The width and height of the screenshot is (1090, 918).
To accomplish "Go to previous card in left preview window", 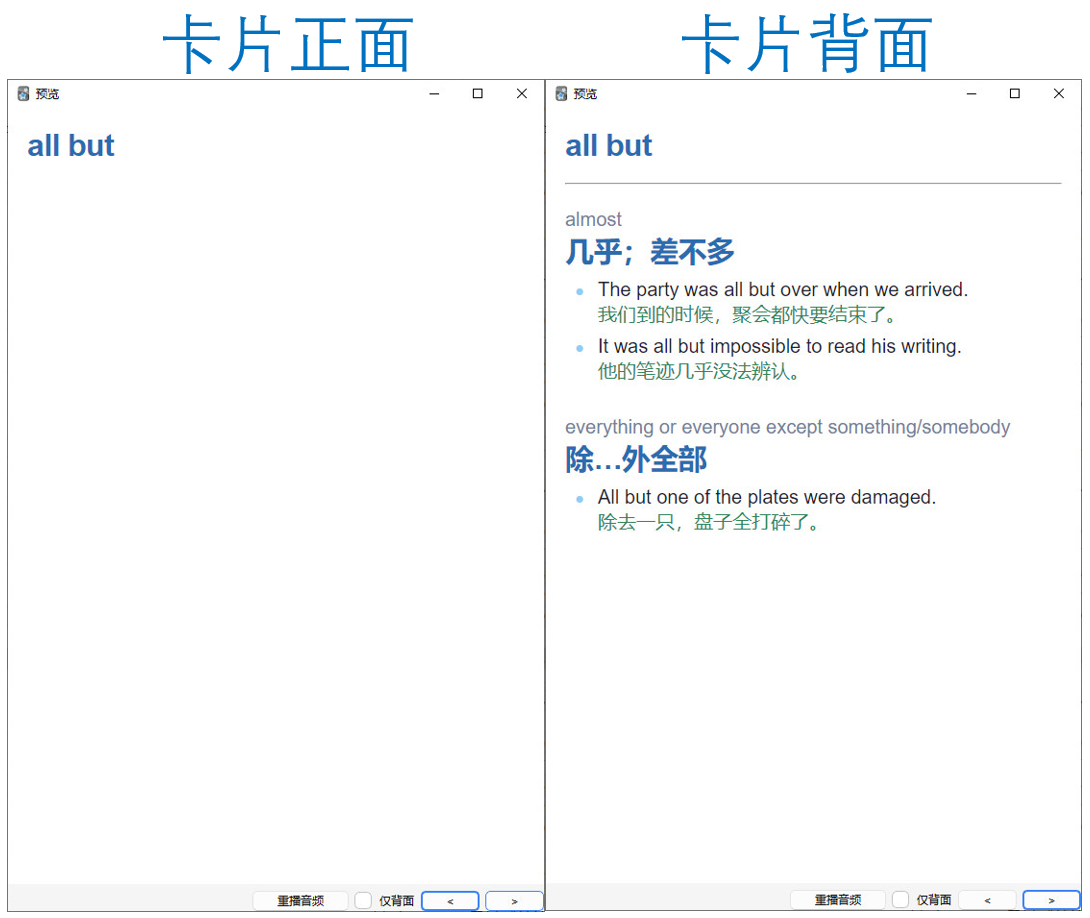I will pyautogui.click(x=450, y=901).
